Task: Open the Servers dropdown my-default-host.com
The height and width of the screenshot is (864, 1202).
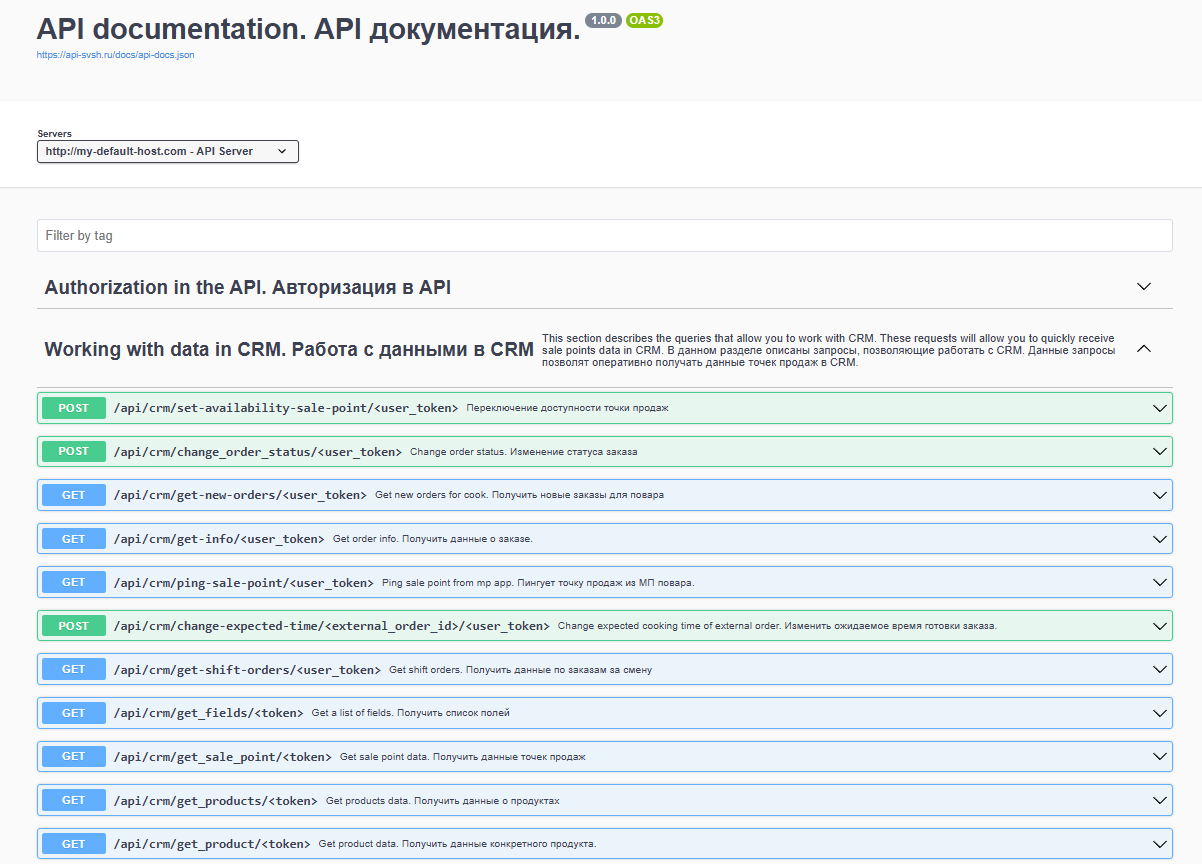Action: tap(168, 151)
